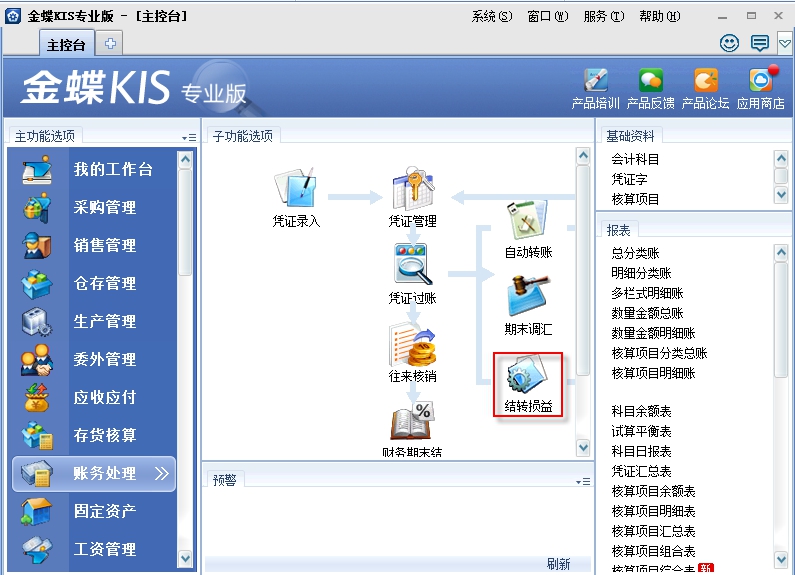
Task: Expand the 预警 panel options dropdown
Action: [582, 481]
